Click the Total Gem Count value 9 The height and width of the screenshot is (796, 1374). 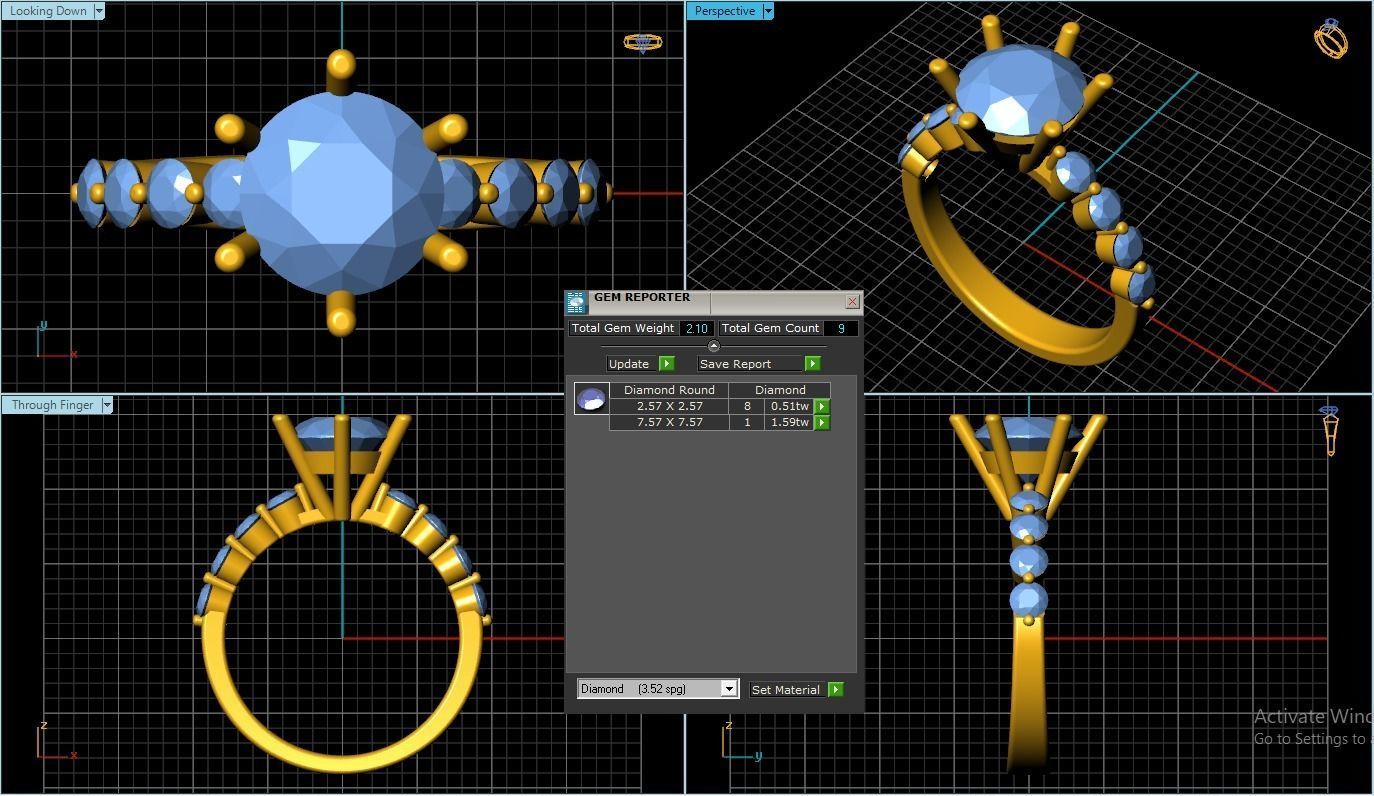click(x=841, y=328)
